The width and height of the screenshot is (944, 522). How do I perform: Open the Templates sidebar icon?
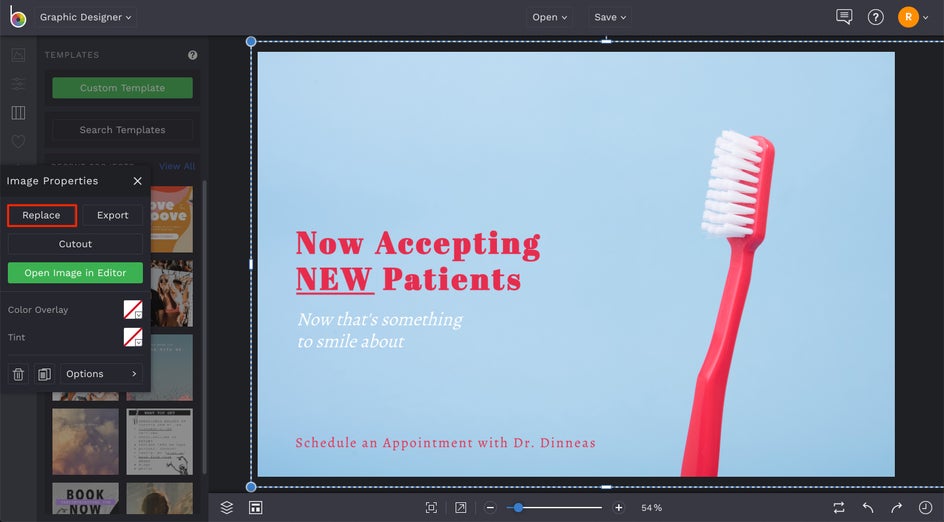click(18, 113)
